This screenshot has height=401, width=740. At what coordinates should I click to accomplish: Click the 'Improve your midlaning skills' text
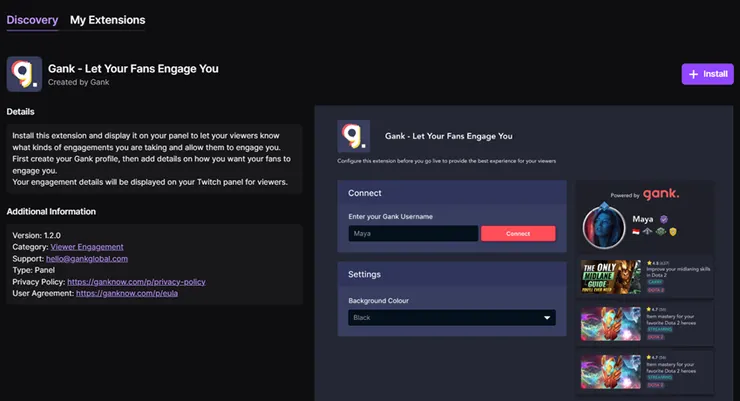click(678, 272)
